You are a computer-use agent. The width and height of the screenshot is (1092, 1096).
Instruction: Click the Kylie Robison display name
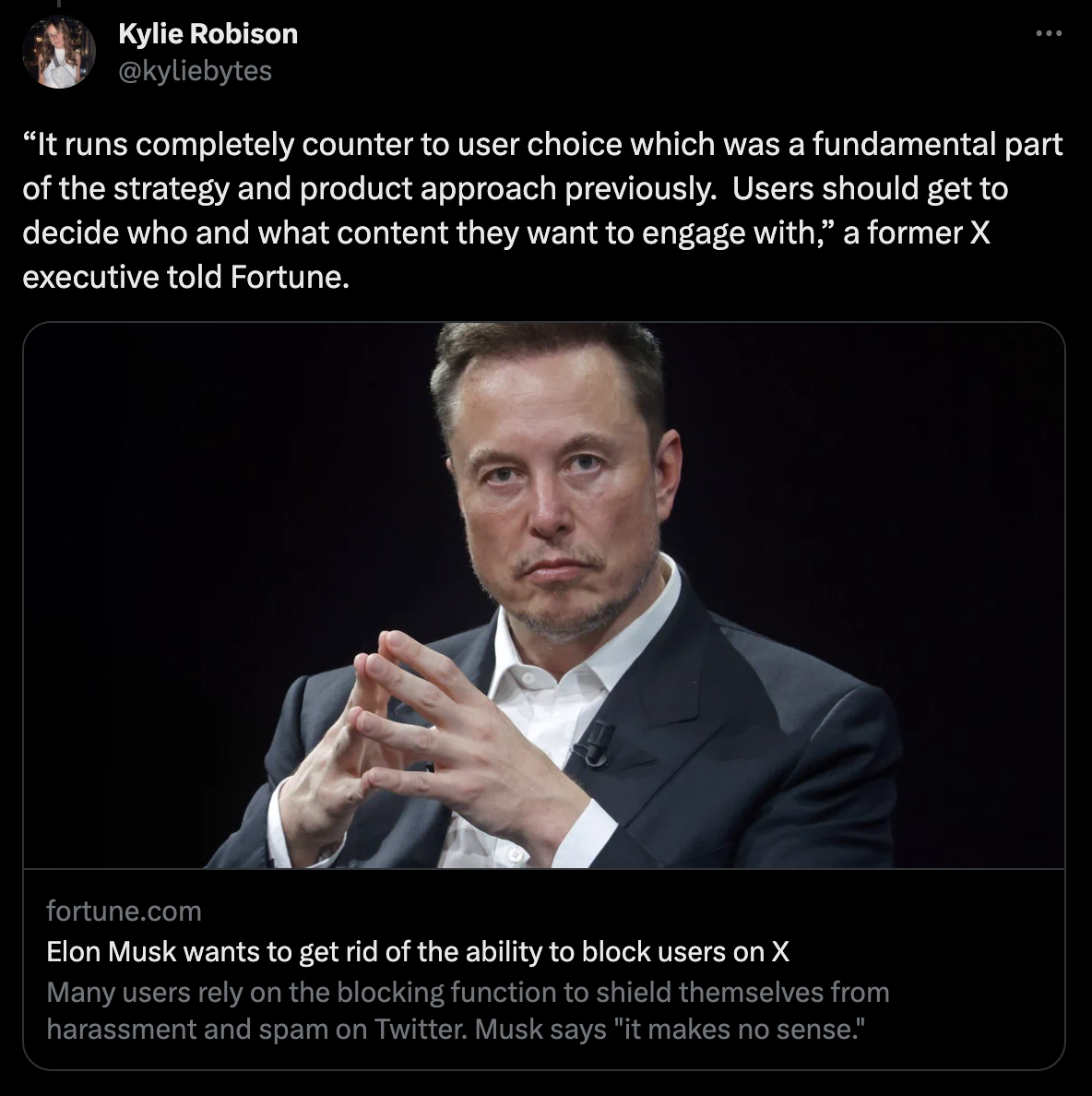coord(208,33)
